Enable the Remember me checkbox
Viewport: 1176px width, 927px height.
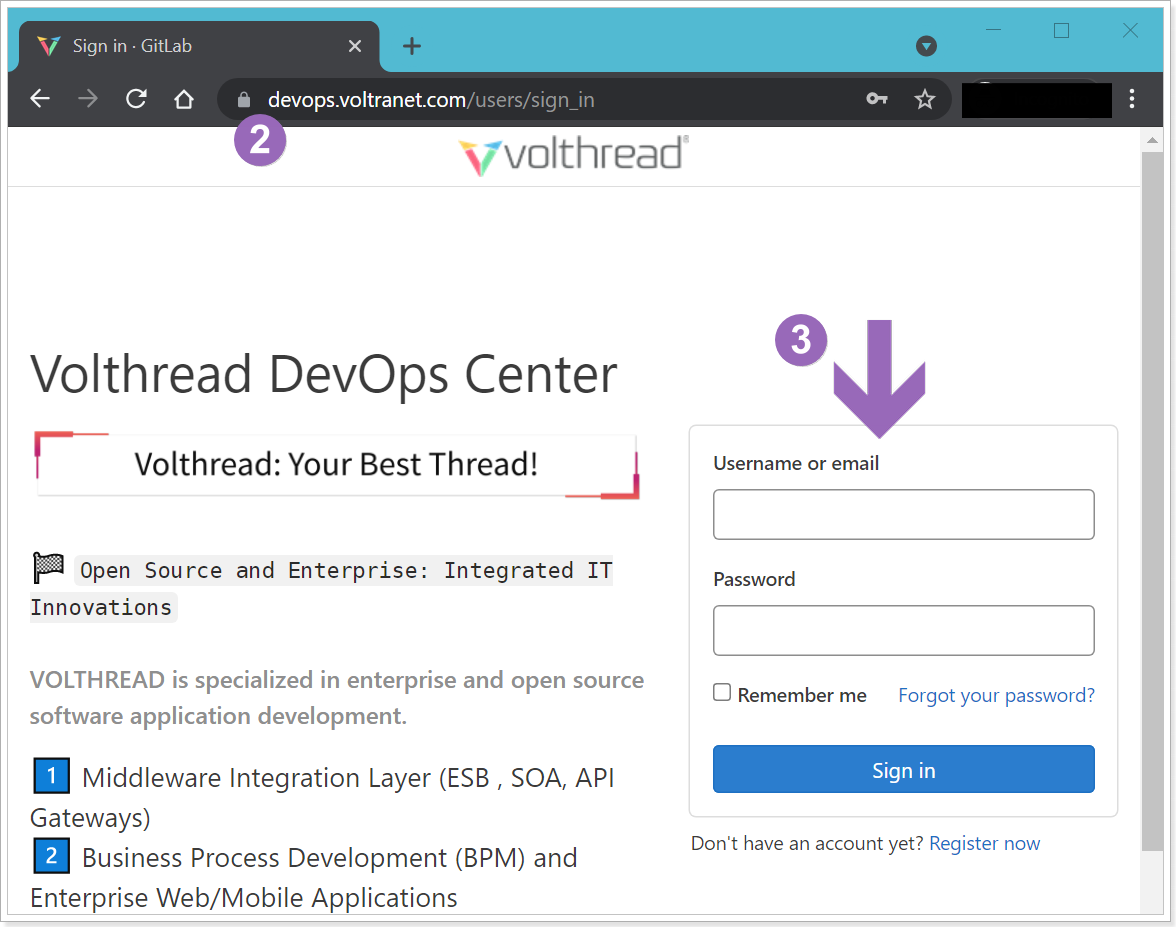click(x=722, y=693)
